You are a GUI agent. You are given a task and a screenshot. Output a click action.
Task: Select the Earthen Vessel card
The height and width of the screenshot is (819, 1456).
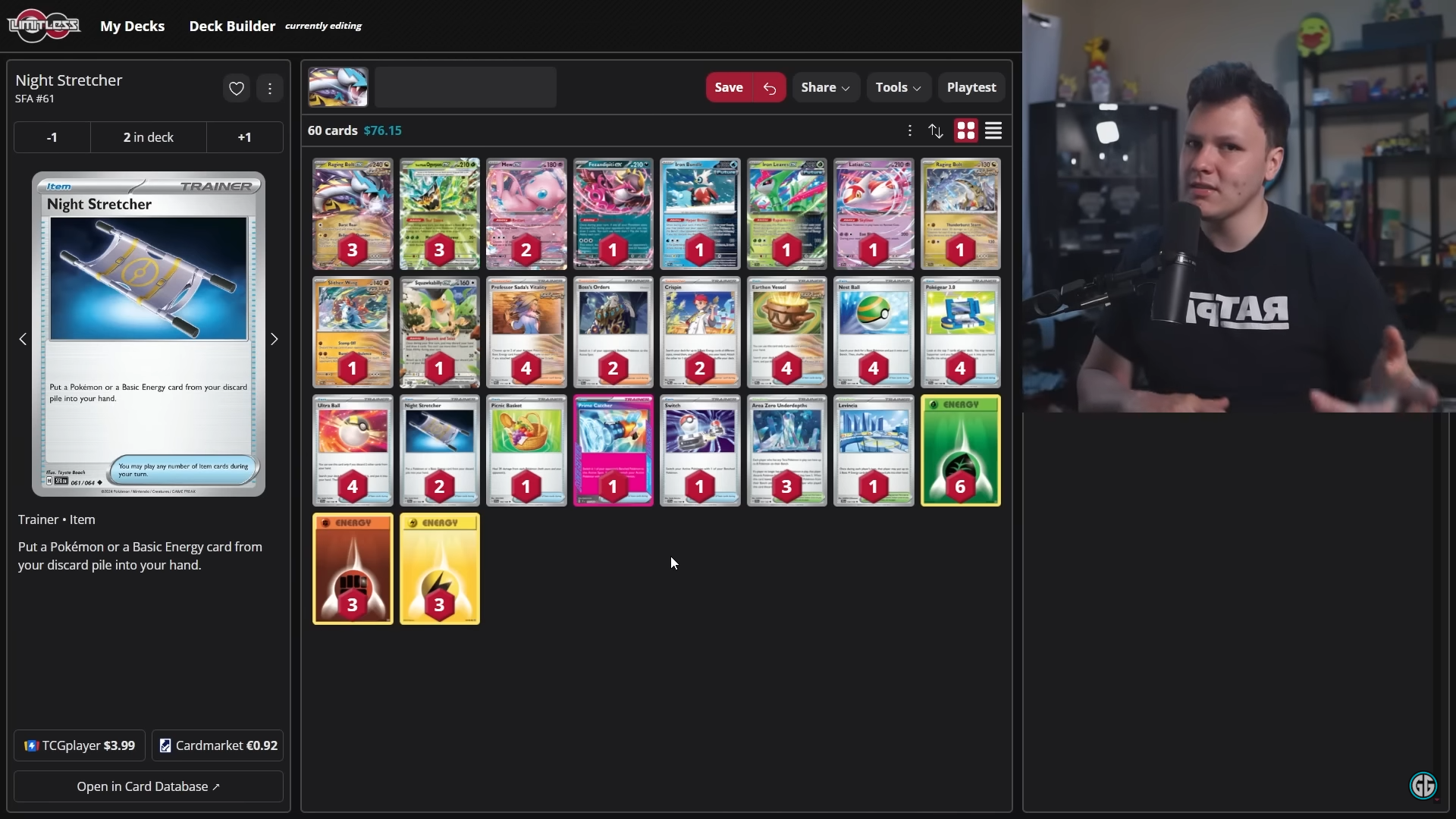click(787, 332)
